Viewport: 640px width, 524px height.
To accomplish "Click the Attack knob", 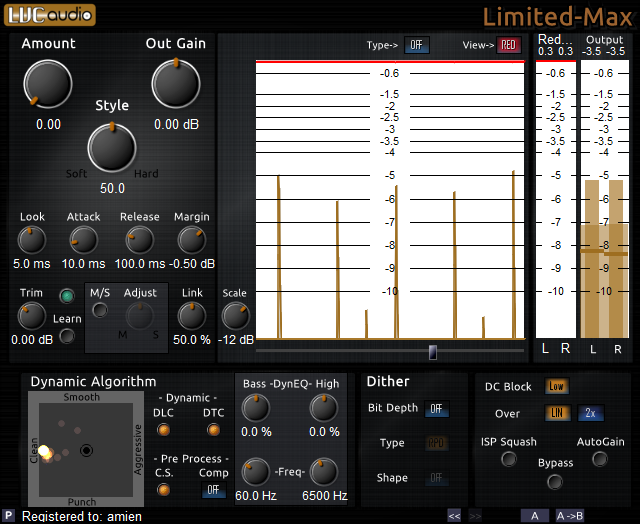I will coord(83,240).
